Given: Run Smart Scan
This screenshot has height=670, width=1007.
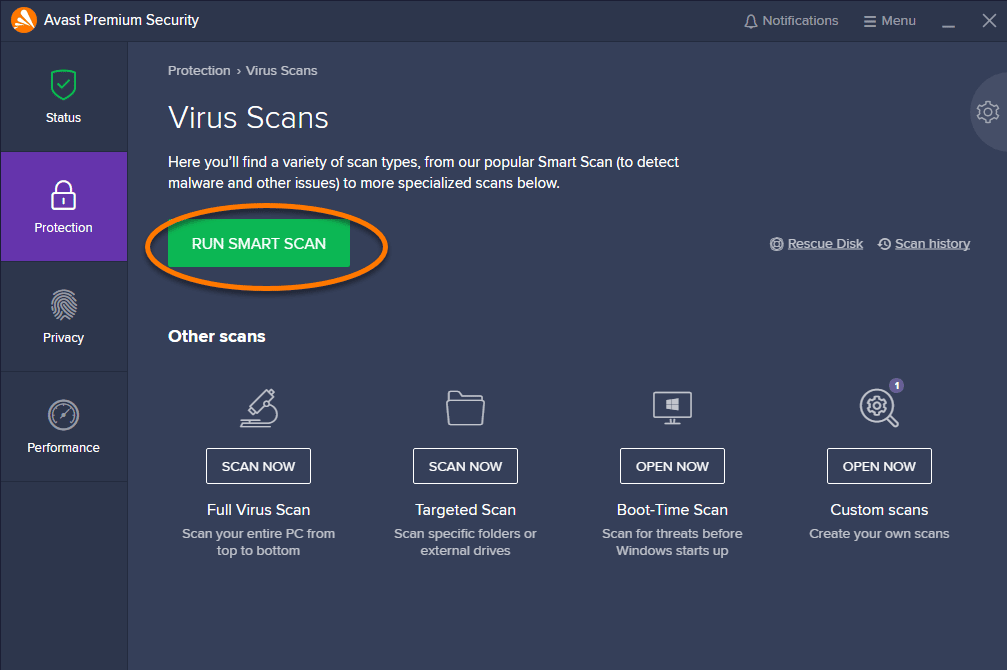Looking at the screenshot, I should pyautogui.click(x=259, y=243).
